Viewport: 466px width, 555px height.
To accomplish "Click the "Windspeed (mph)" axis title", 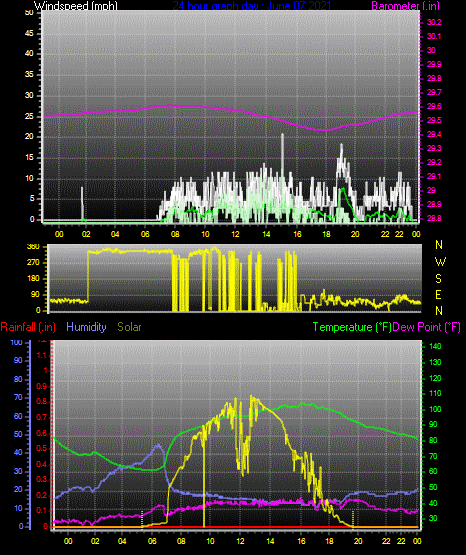I will [x=75, y=6].
